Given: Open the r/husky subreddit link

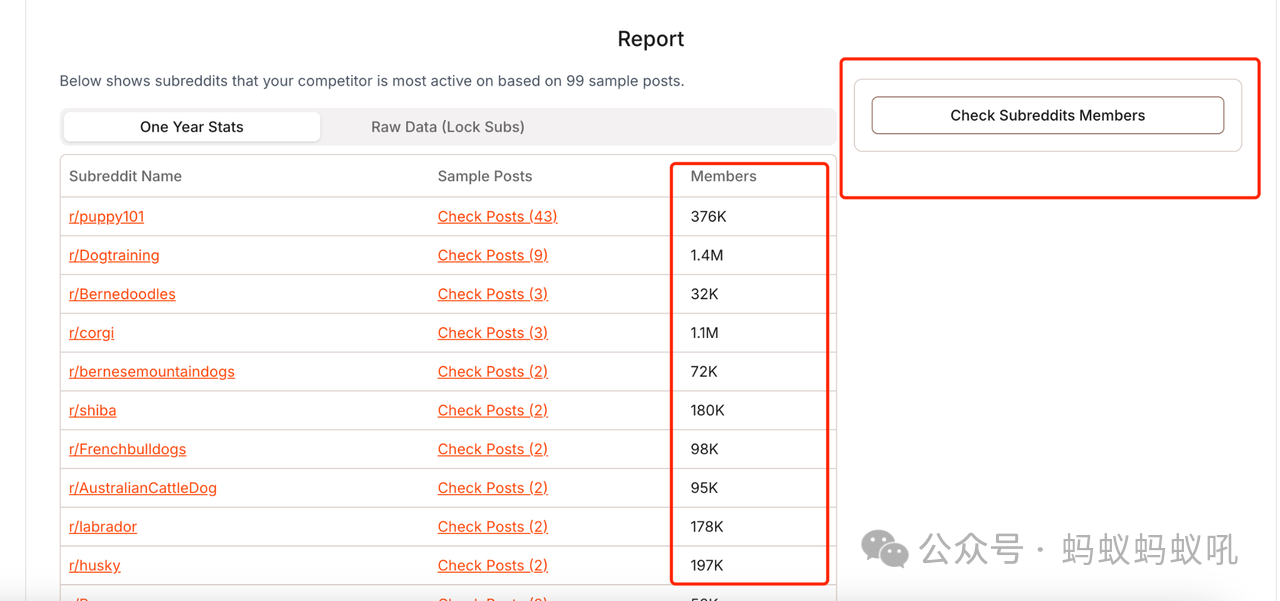Looking at the screenshot, I should click(95, 566).
